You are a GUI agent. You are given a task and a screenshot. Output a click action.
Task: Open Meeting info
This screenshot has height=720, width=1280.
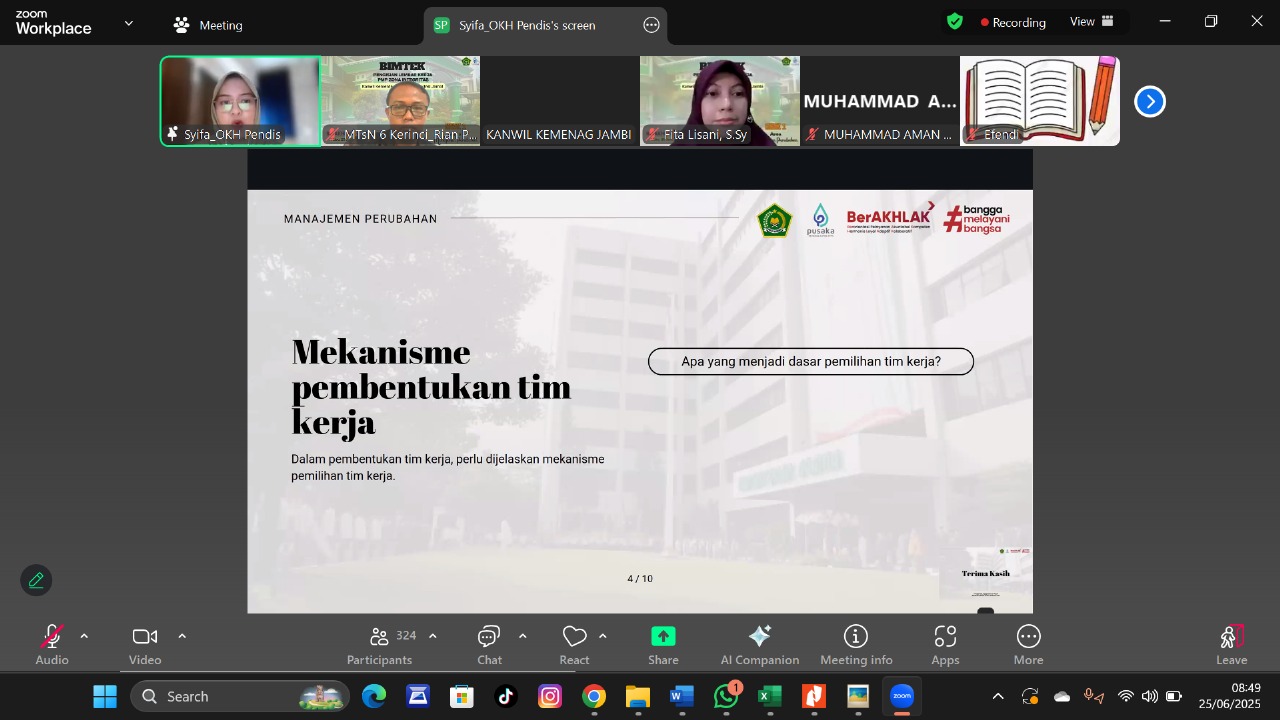tap(856, 644)
